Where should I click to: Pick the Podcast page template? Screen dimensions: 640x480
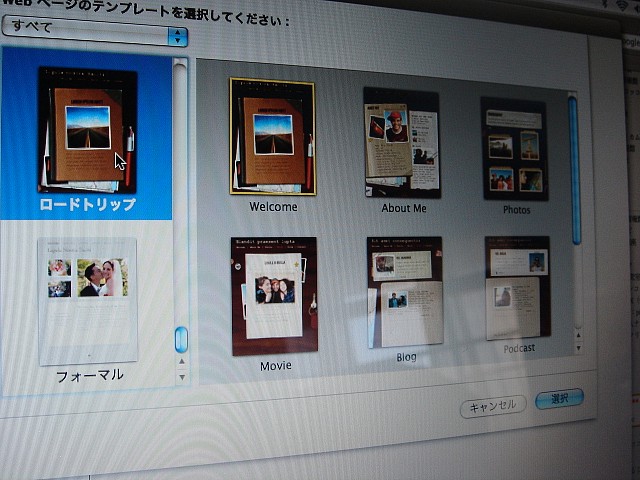tap(517, 289)
